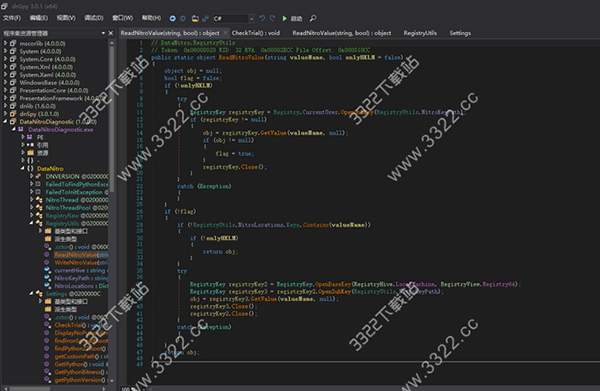Switch to the second ReadNitroValue tab

pyautogui.click(x=342, y=33)
